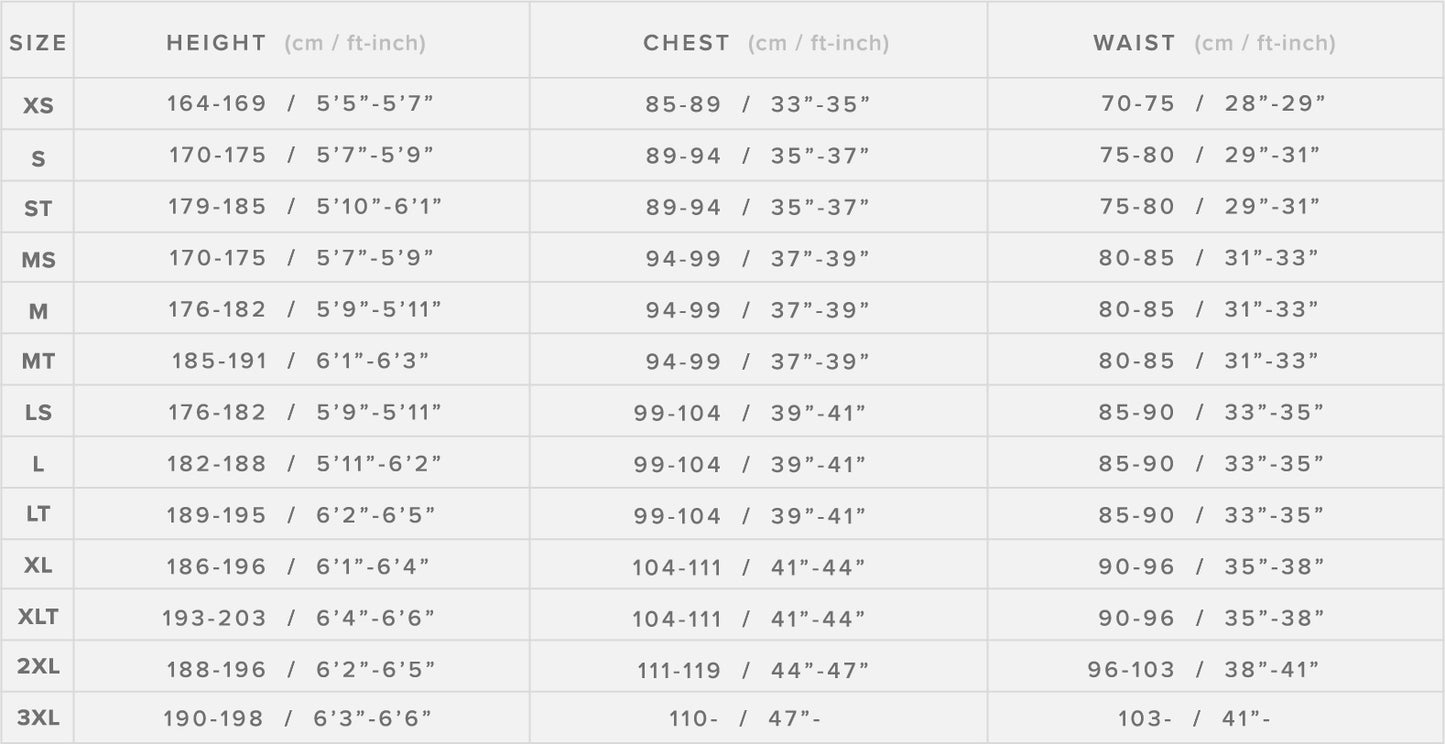This screenshot has height=744, width=1445.
Task: Click the 193-203 height value
Action: tap(214, 618)
